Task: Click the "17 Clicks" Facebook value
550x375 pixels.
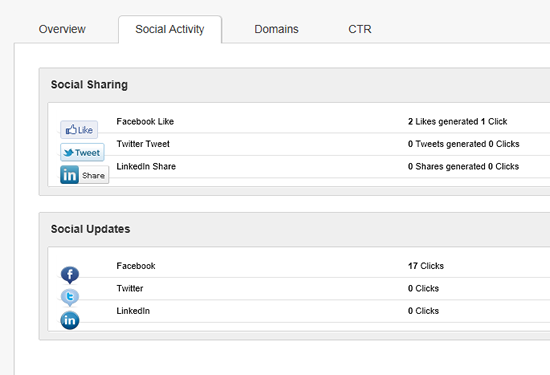Action: 426,266
